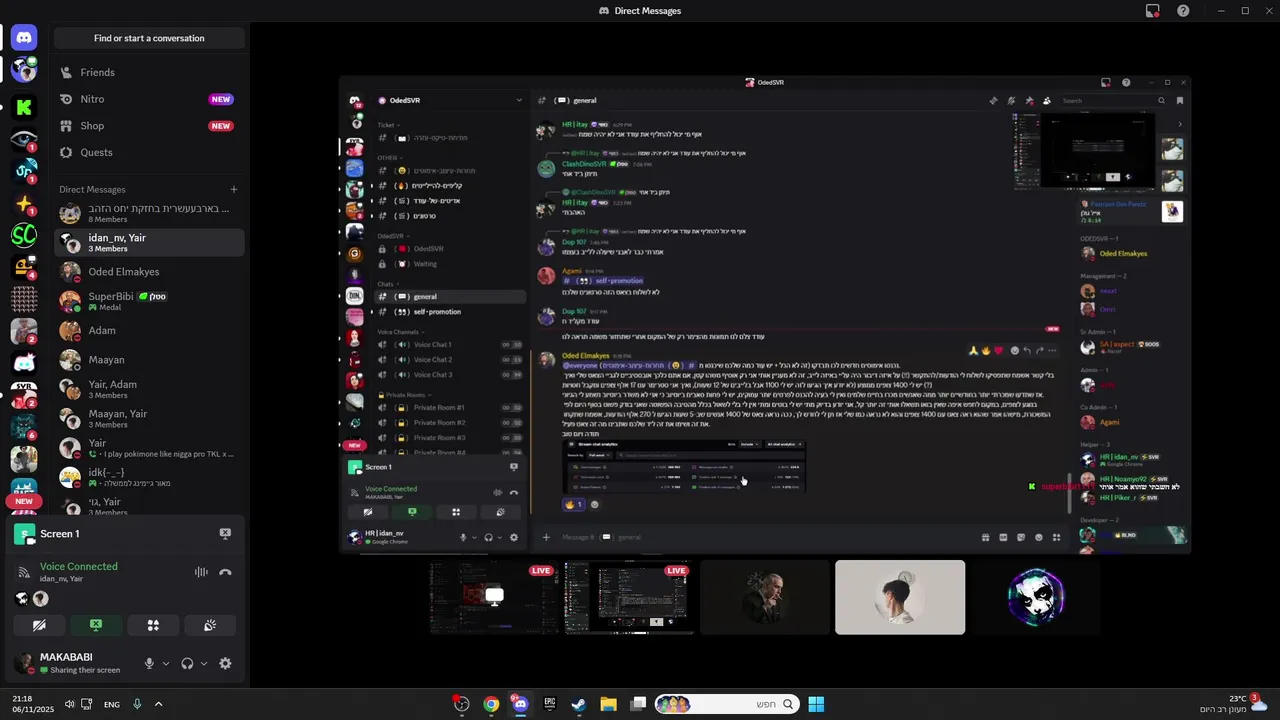The image size is (1280, 720).
Task: Expand microphone input options chevron
Action: point(166,663)
